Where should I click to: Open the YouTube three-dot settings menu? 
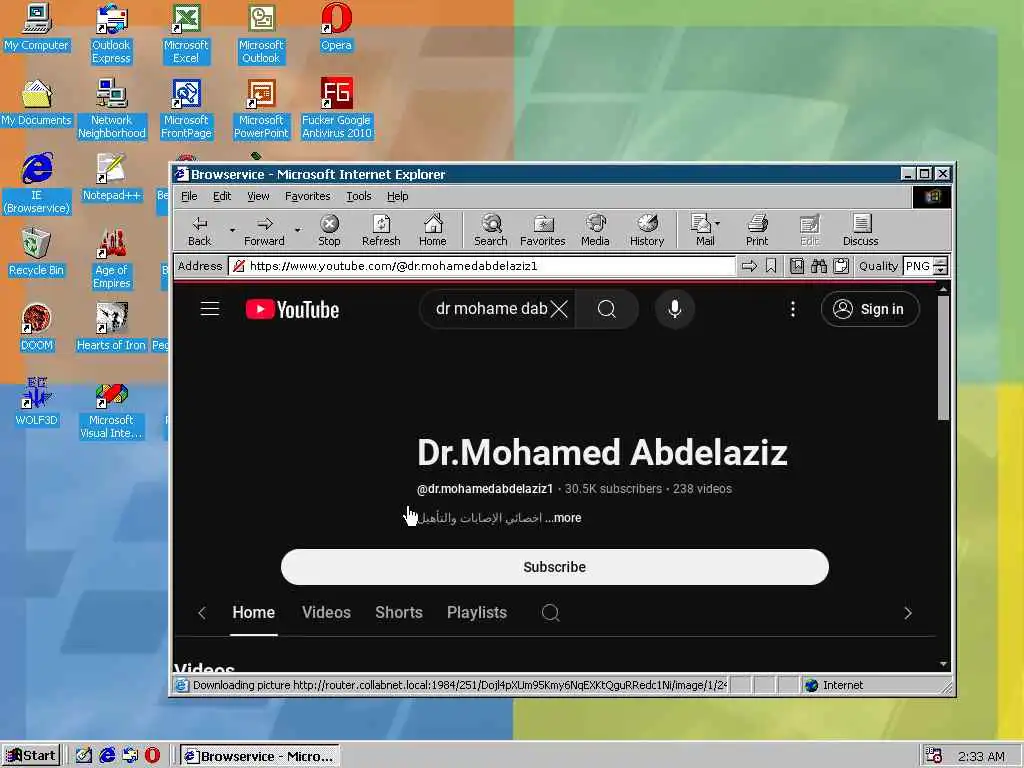click(793, 309)
